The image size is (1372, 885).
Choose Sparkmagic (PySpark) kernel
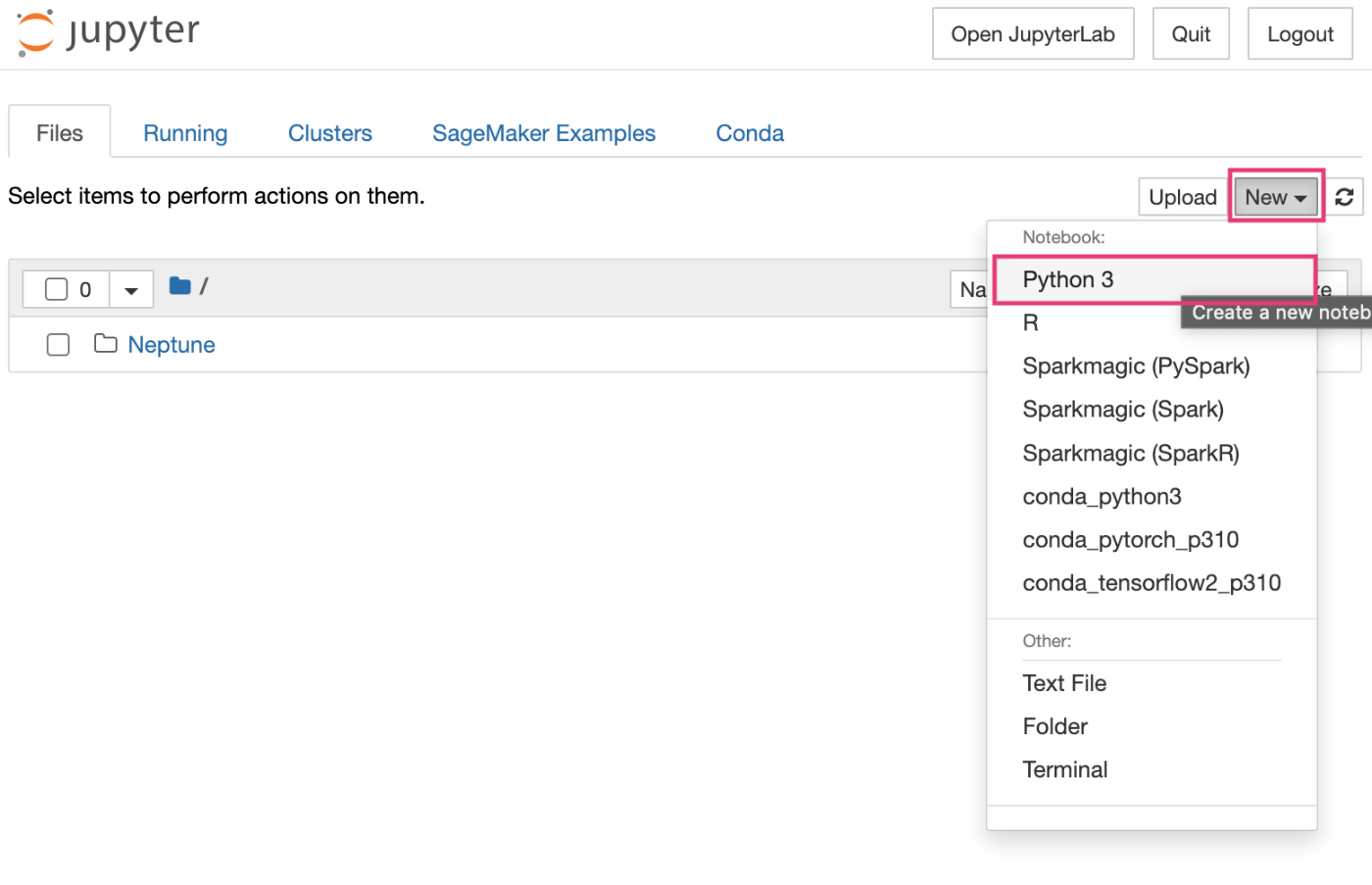[x=1152, y=366]
